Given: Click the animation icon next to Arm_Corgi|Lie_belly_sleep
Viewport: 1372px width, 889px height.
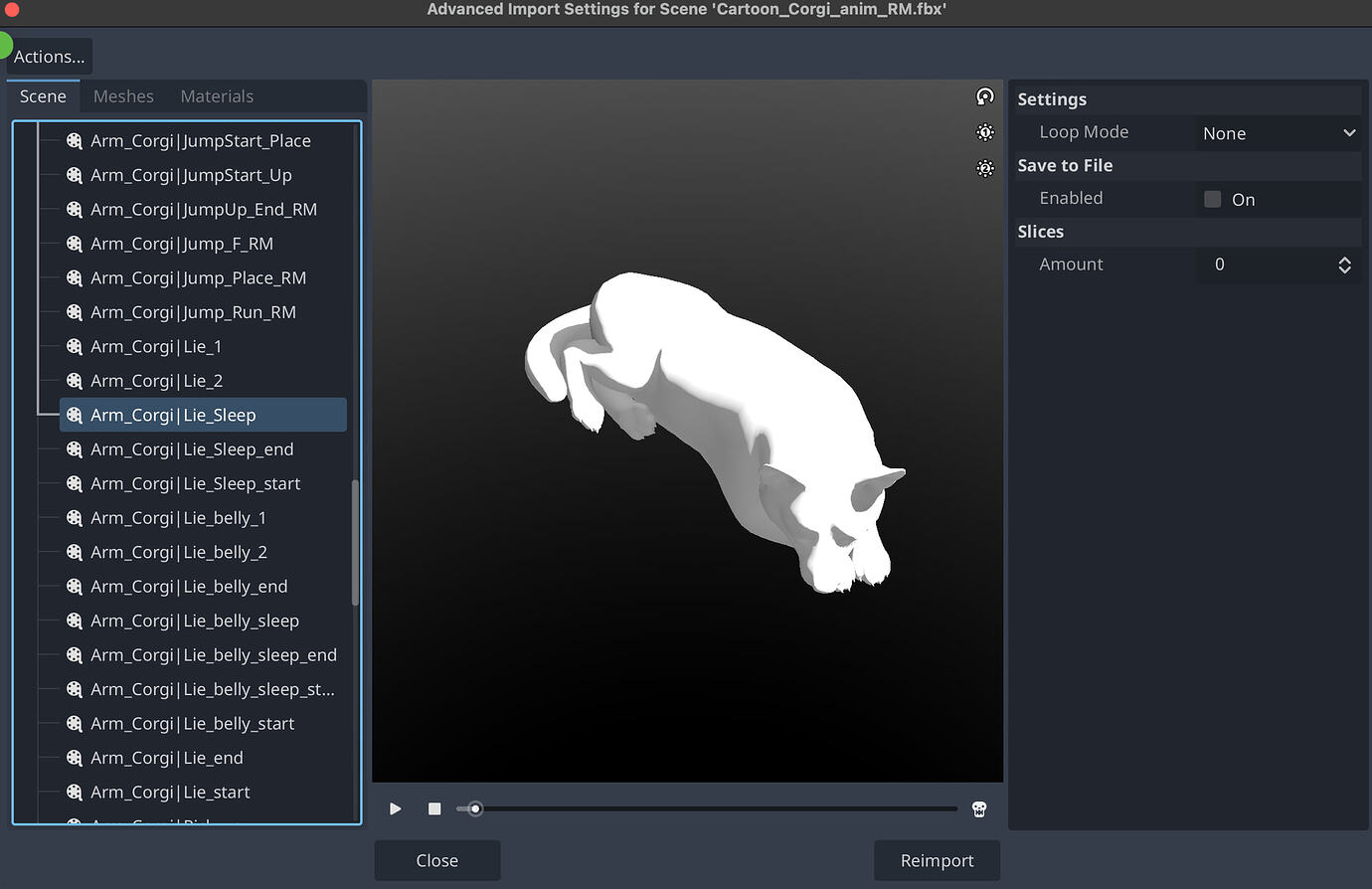Looking at the screenshot, I should coord(75,620).
